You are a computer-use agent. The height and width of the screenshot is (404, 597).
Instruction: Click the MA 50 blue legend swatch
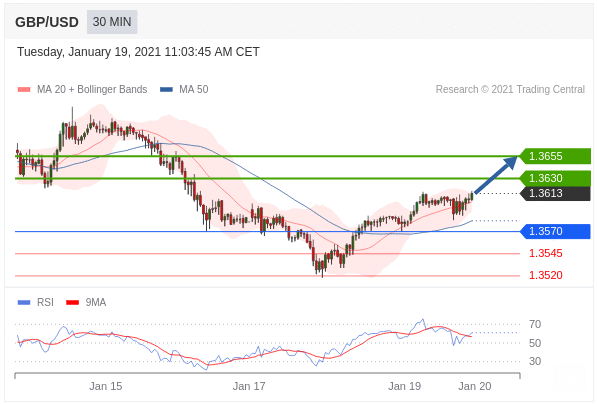[x=166, y=89]
